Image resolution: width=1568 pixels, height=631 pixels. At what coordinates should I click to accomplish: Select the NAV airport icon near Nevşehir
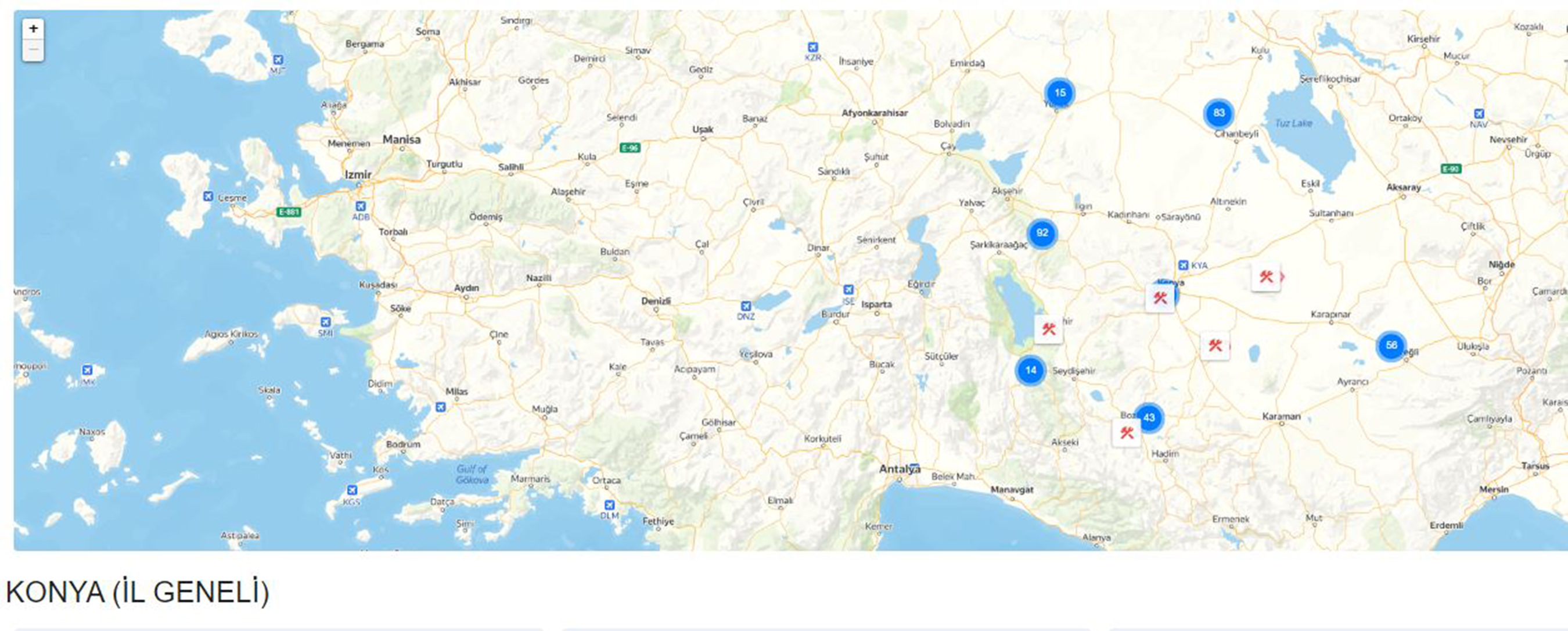coord(1479,114)
